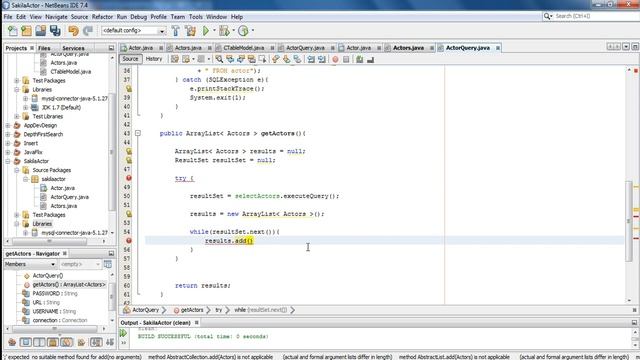
Task: Toggle the History view button
Action: [154, 59]
